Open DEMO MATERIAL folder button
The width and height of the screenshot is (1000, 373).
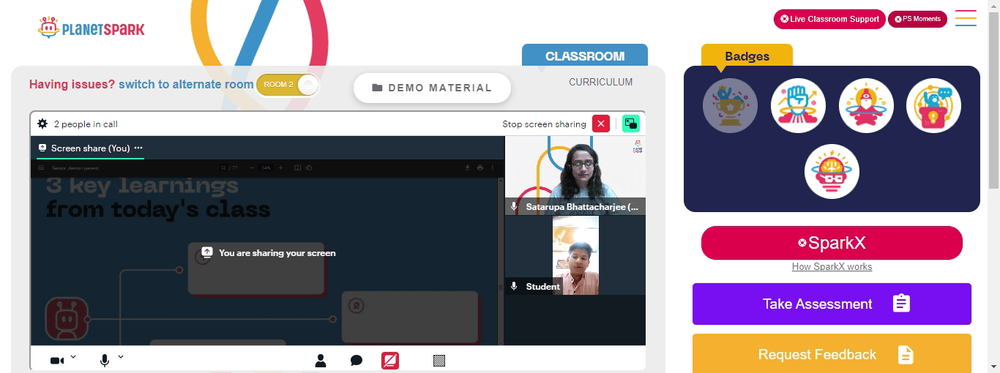[432, 88]
